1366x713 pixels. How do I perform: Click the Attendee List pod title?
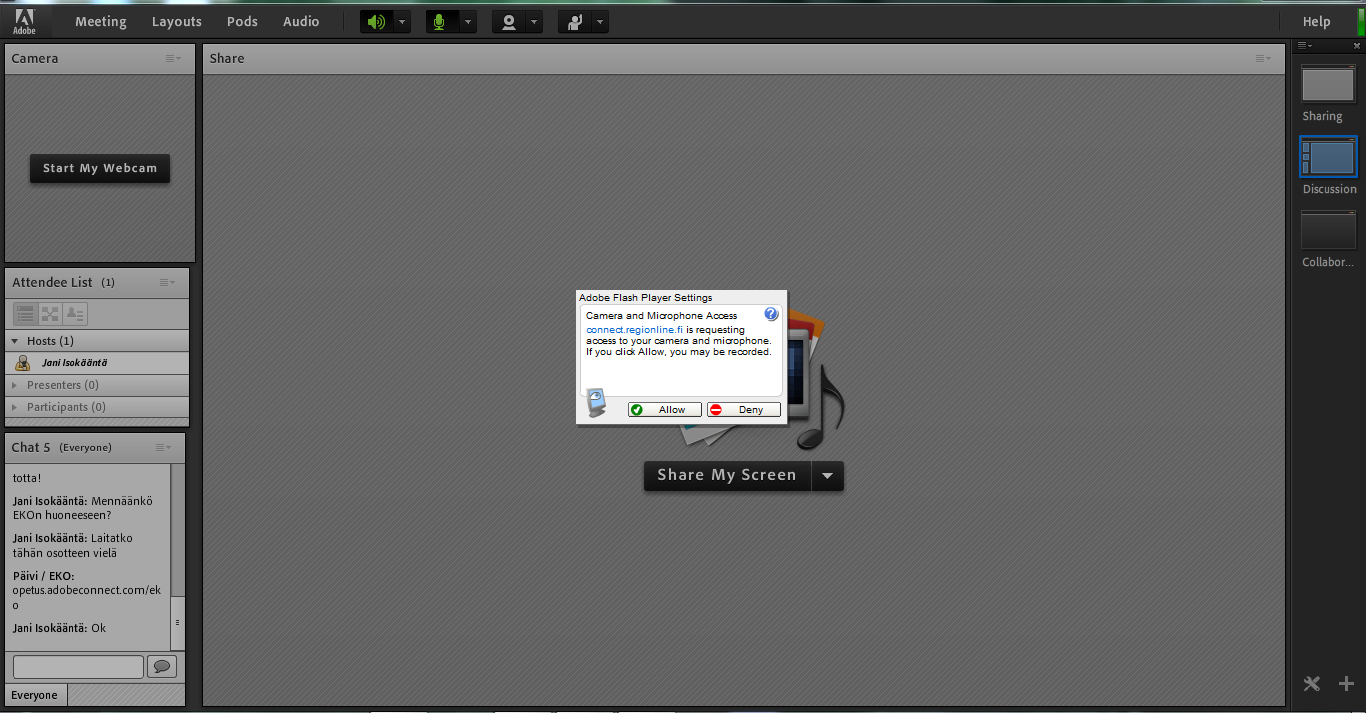coord(52,282)
